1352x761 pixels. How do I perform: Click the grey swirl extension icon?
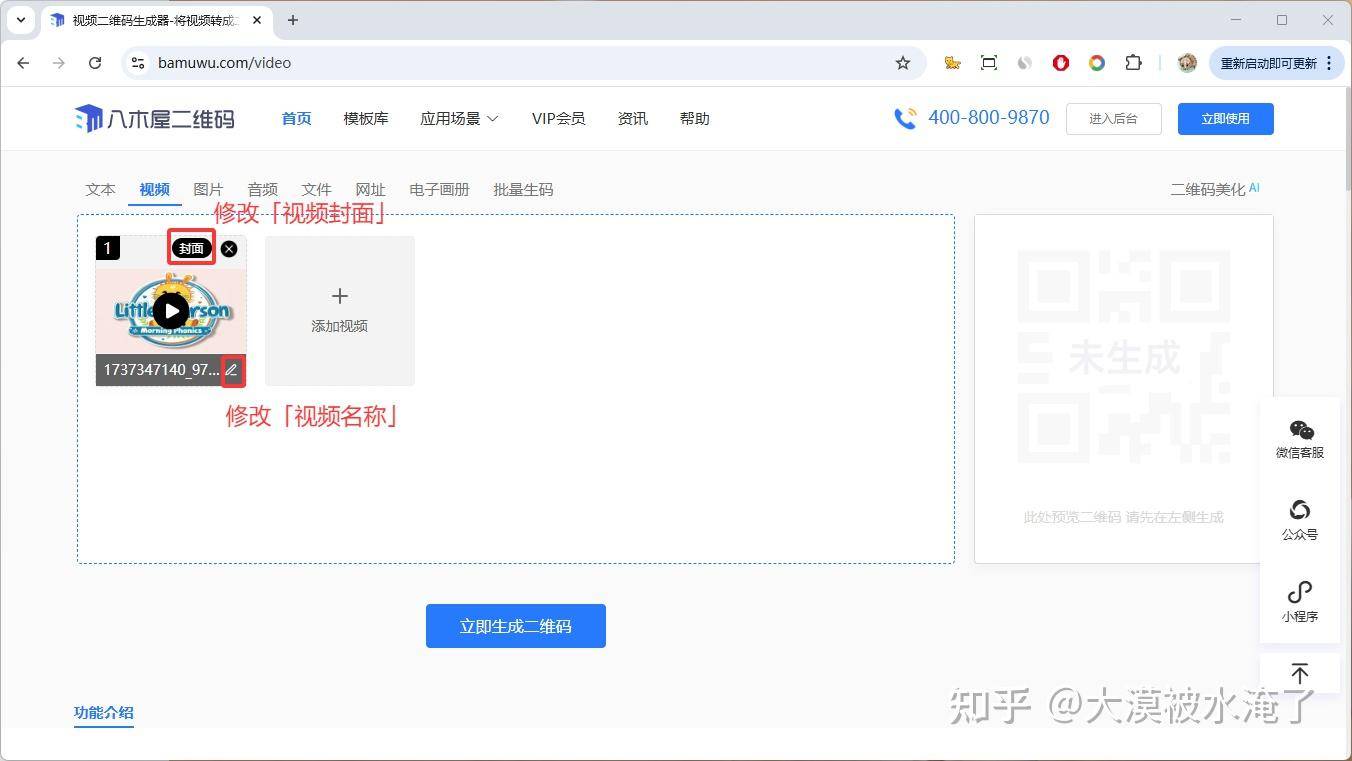coord(1025,63)
